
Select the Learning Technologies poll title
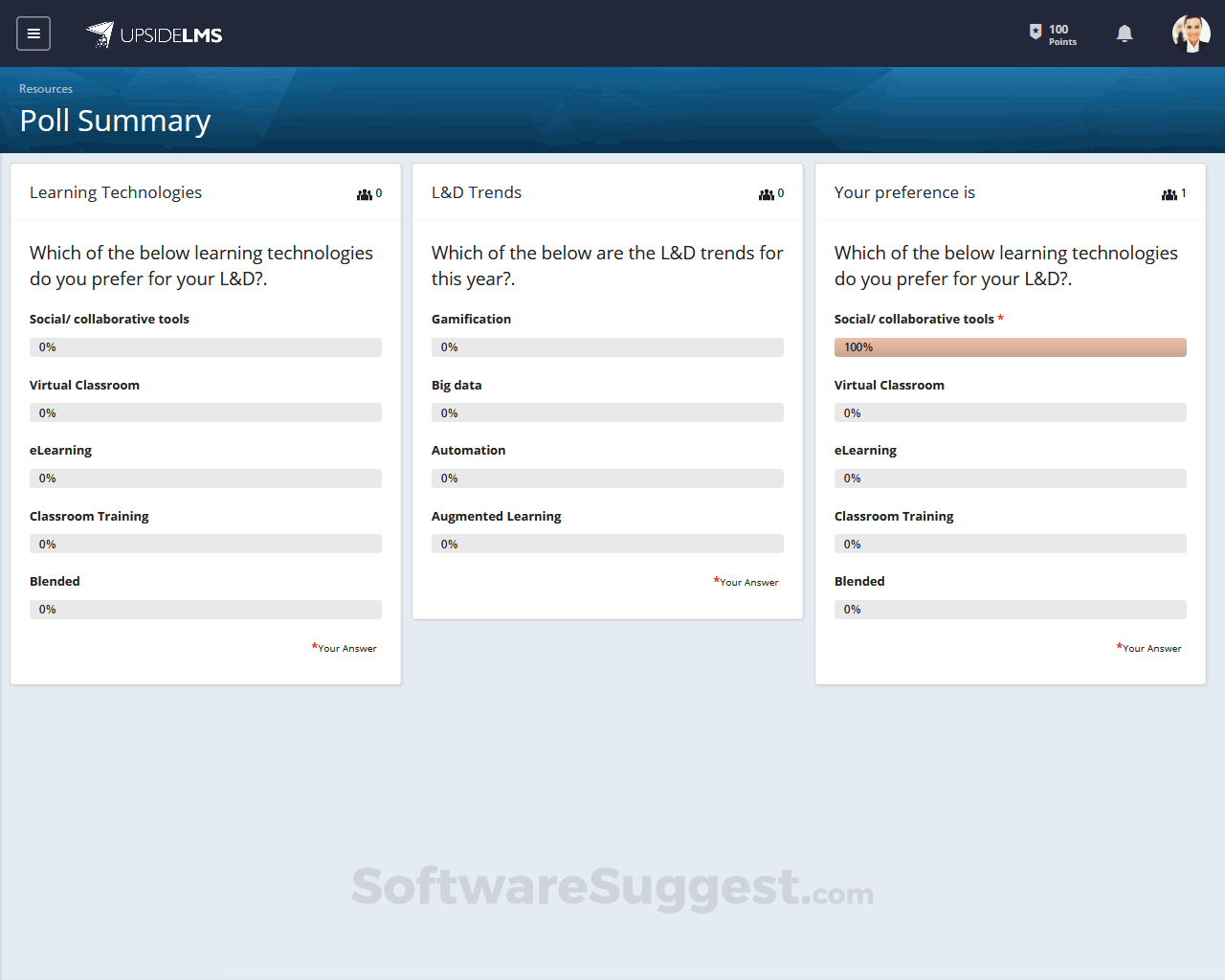(x=116, y=192)
